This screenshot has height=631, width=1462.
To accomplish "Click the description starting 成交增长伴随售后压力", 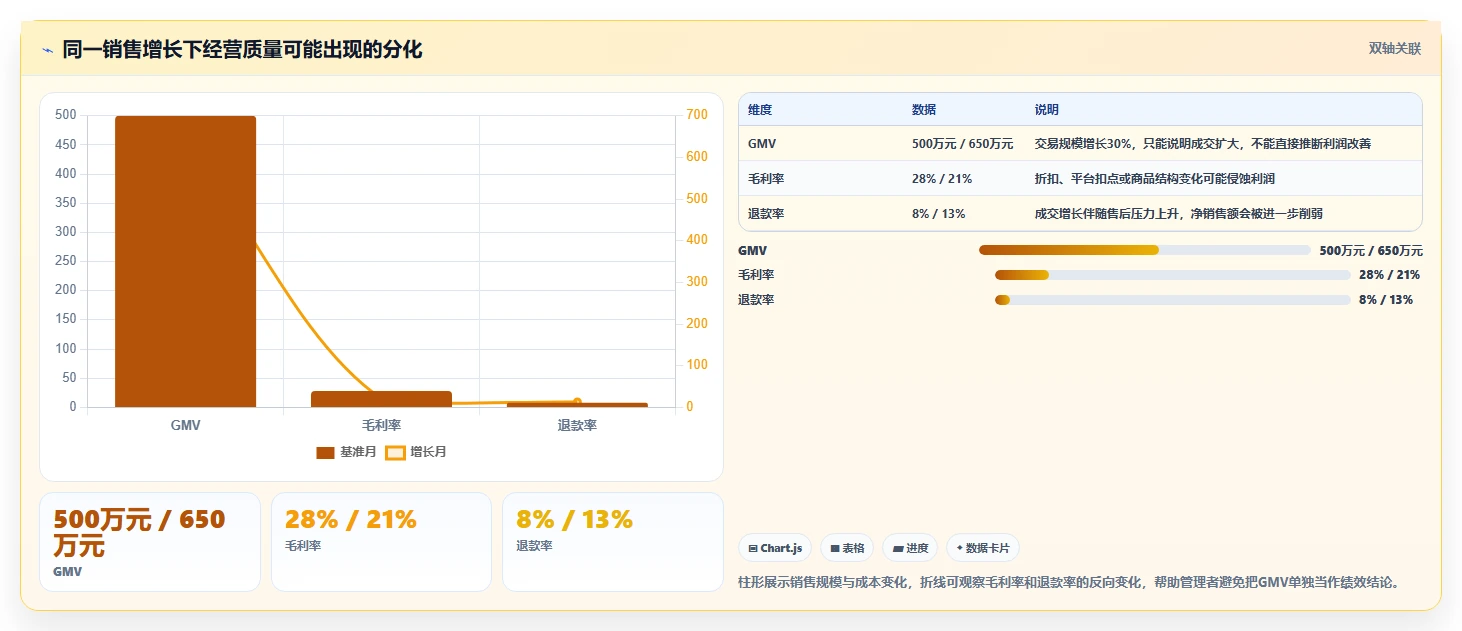I will 1179,214.
